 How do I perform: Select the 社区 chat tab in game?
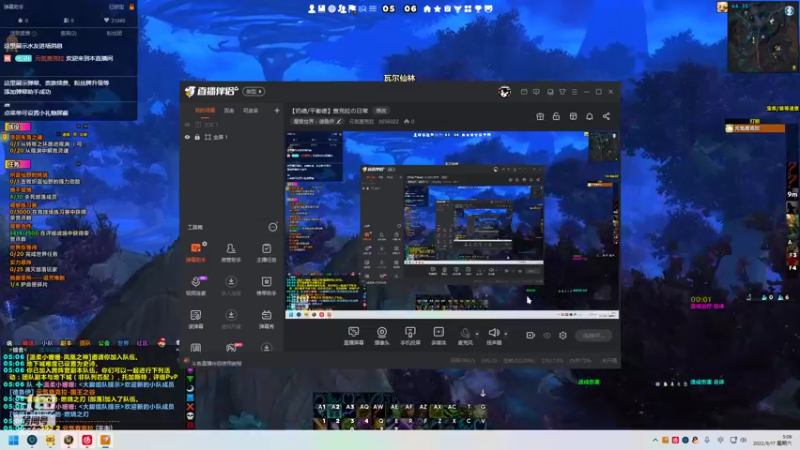click(142, 343)
